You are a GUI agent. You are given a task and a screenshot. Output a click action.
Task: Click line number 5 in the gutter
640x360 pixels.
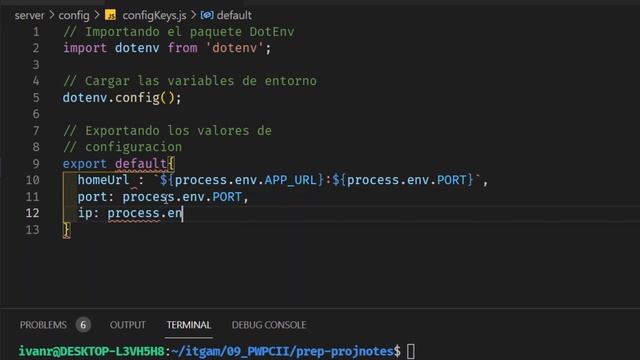point(36,98)
